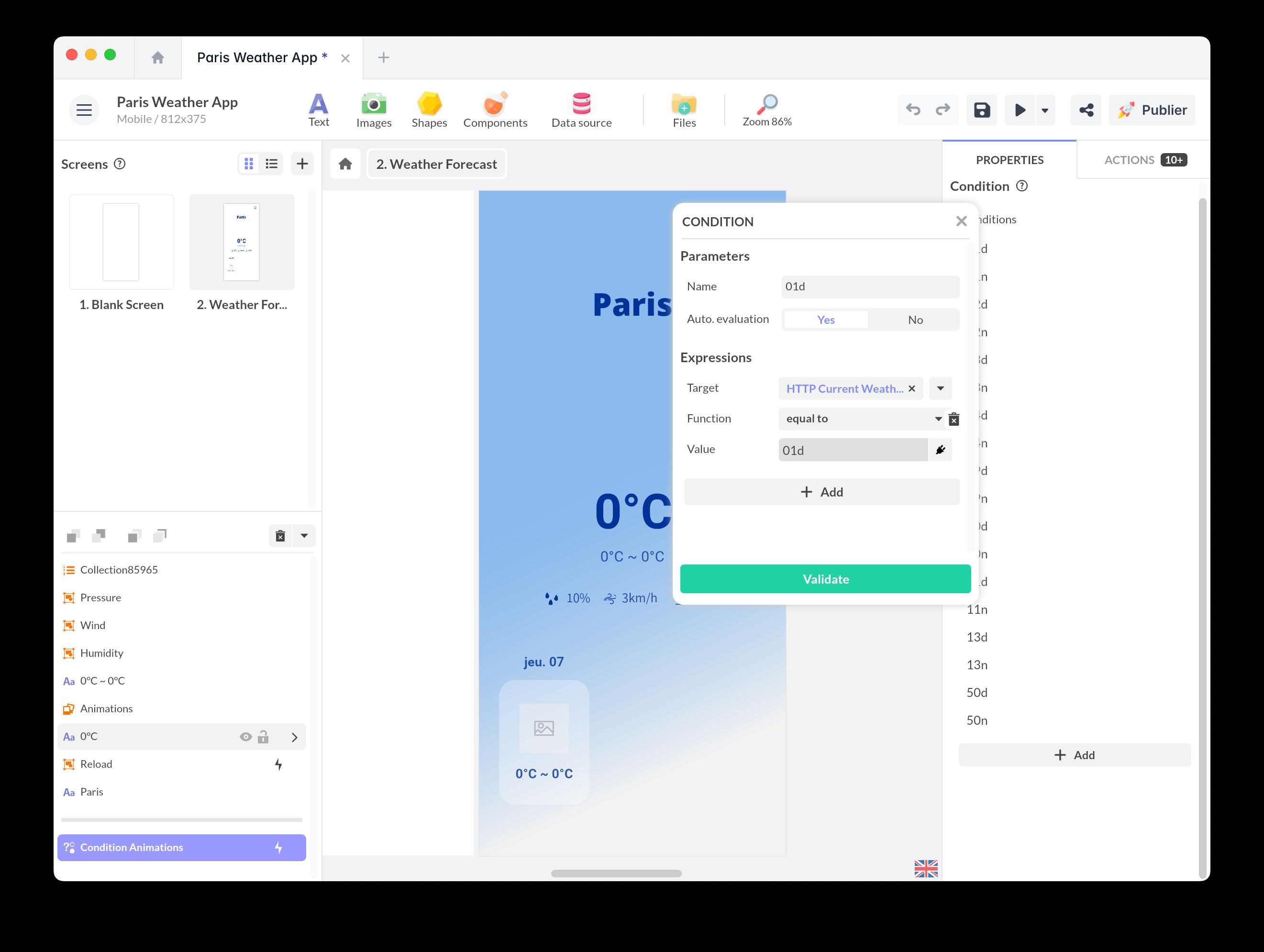The image size is (1264, 952).
Task: Switch to the ACTIONS tab
Action: [1131, 159]
